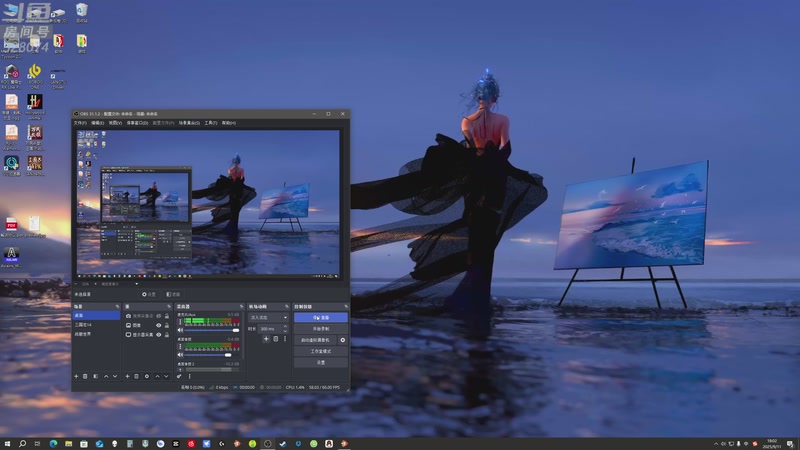Toggle visibility eye of display capture source
This screenshot has width=800, height=450.
(x=159, y=335)
